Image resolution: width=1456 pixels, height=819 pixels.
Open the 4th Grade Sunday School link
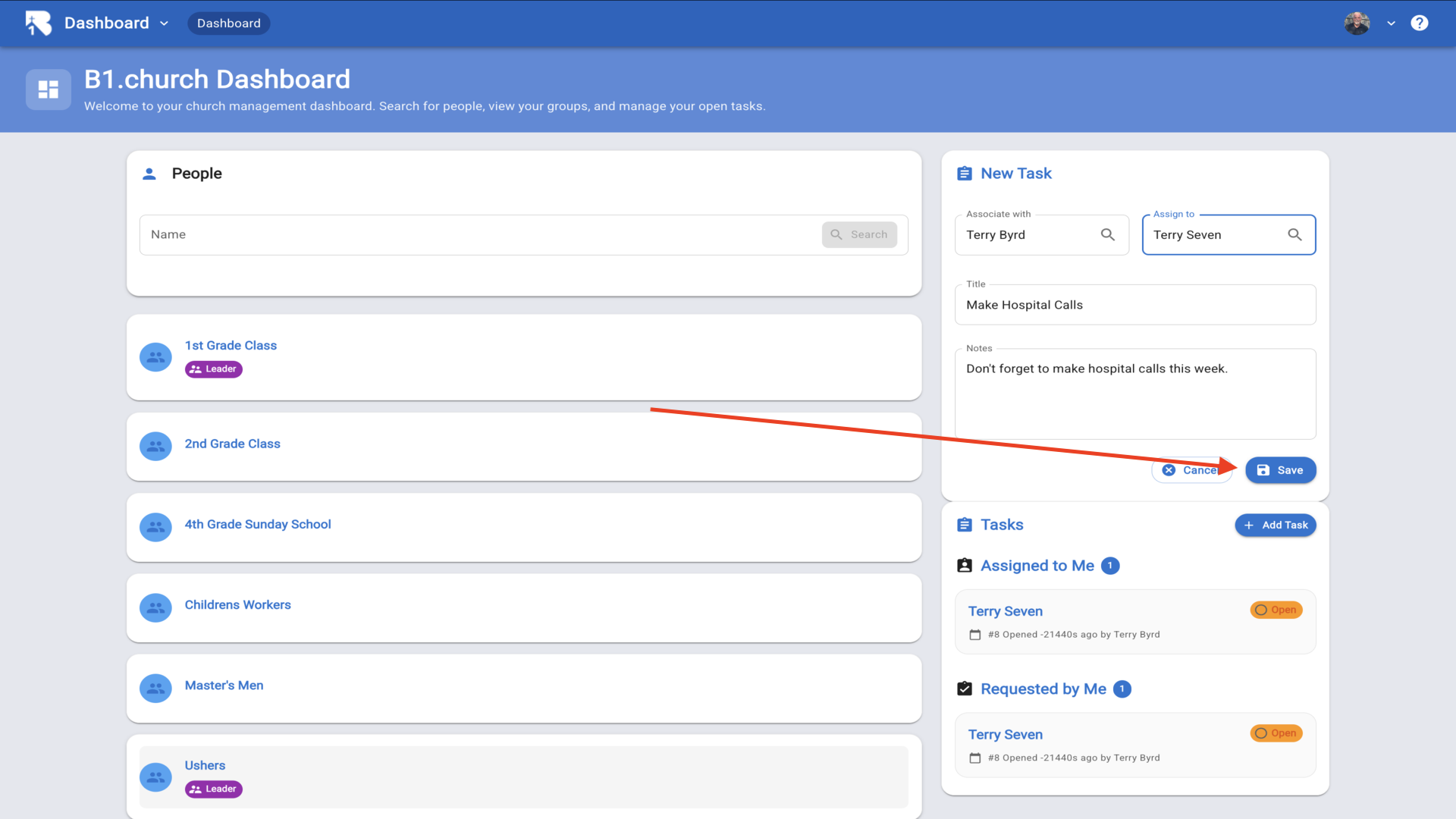[x=258, y=524]
